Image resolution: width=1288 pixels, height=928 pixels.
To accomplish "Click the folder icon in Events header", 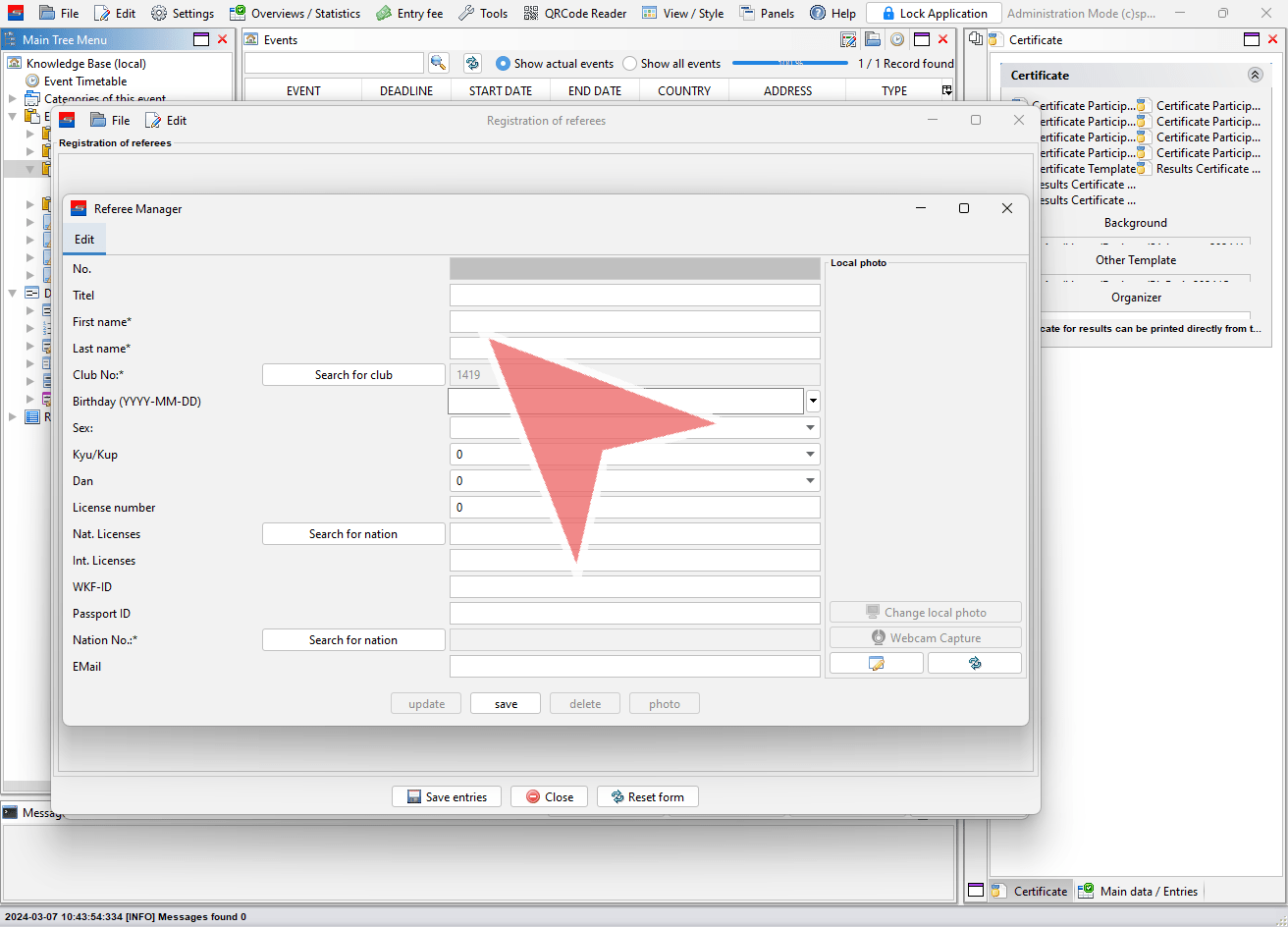I will click(873, 39).
